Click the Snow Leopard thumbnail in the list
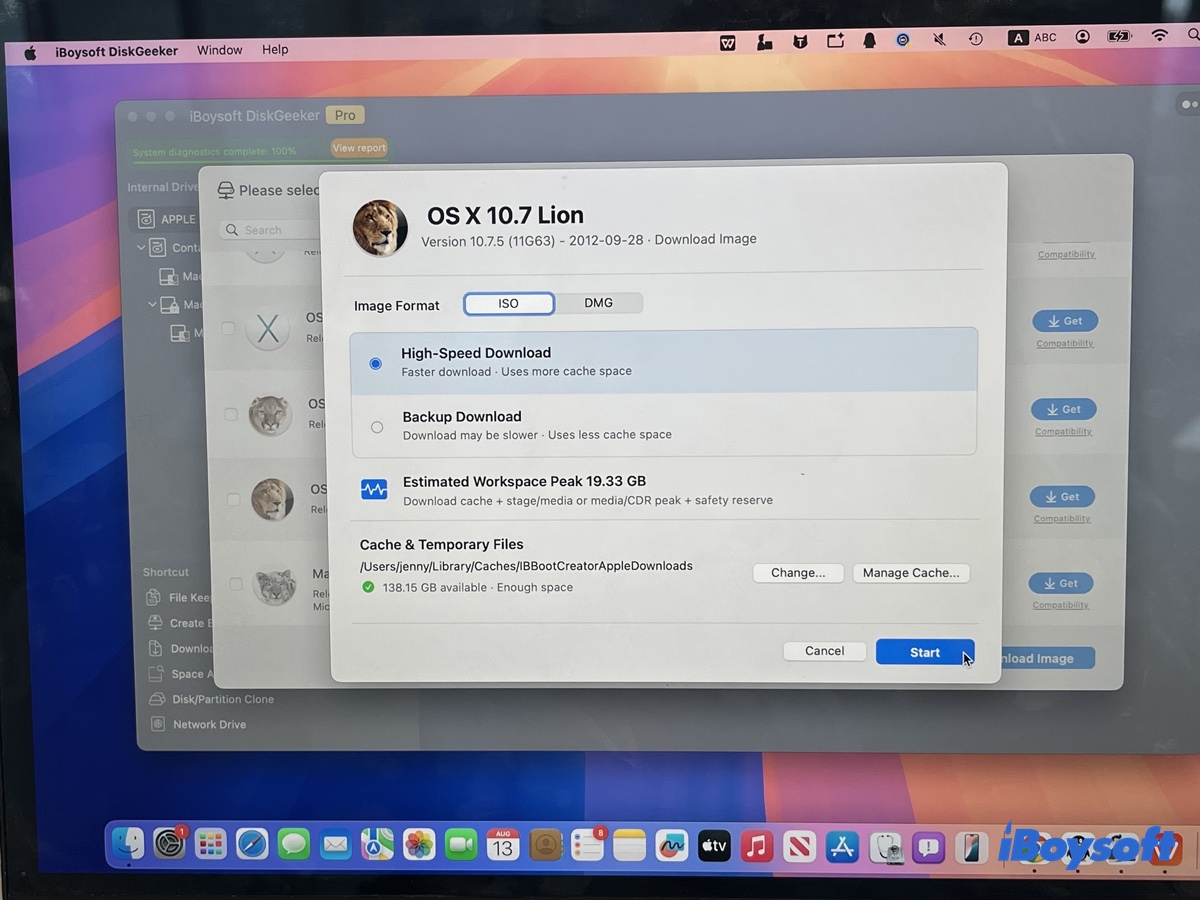Viewport: 1200px width, 900px height. (x=273, y=585)
